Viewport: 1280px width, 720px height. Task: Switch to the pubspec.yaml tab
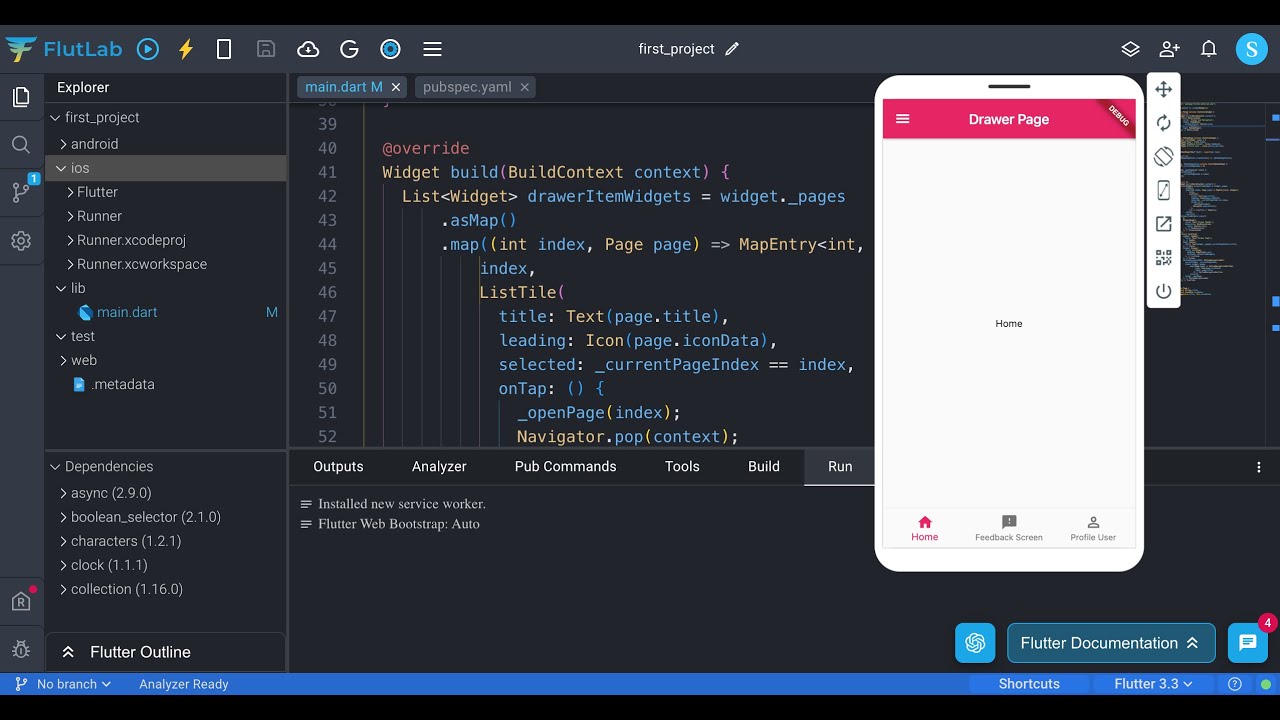pyautogui.click(x=467, y=87)
